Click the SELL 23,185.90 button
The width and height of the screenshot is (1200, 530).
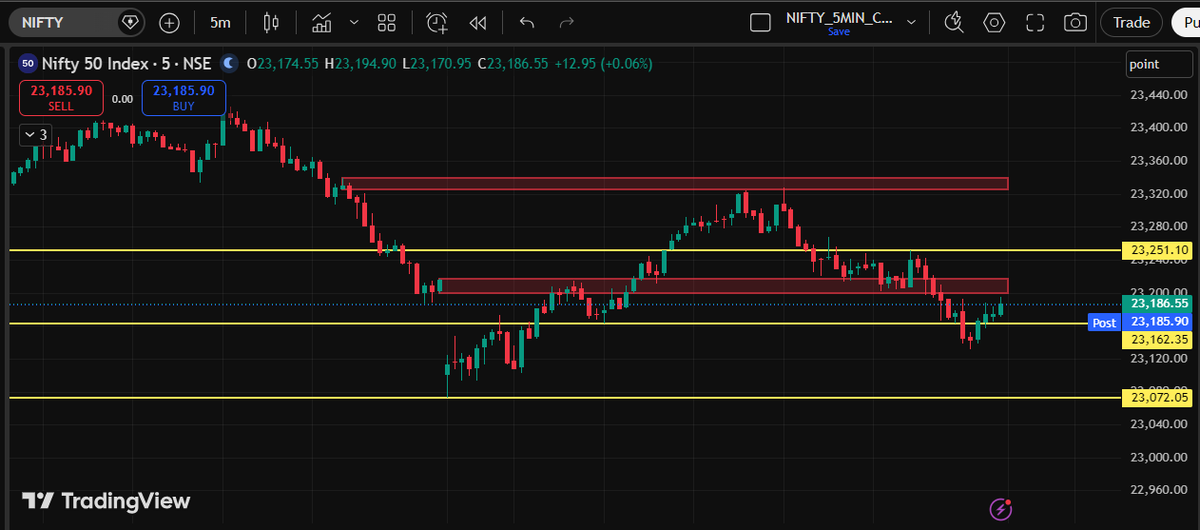(61, 98)
